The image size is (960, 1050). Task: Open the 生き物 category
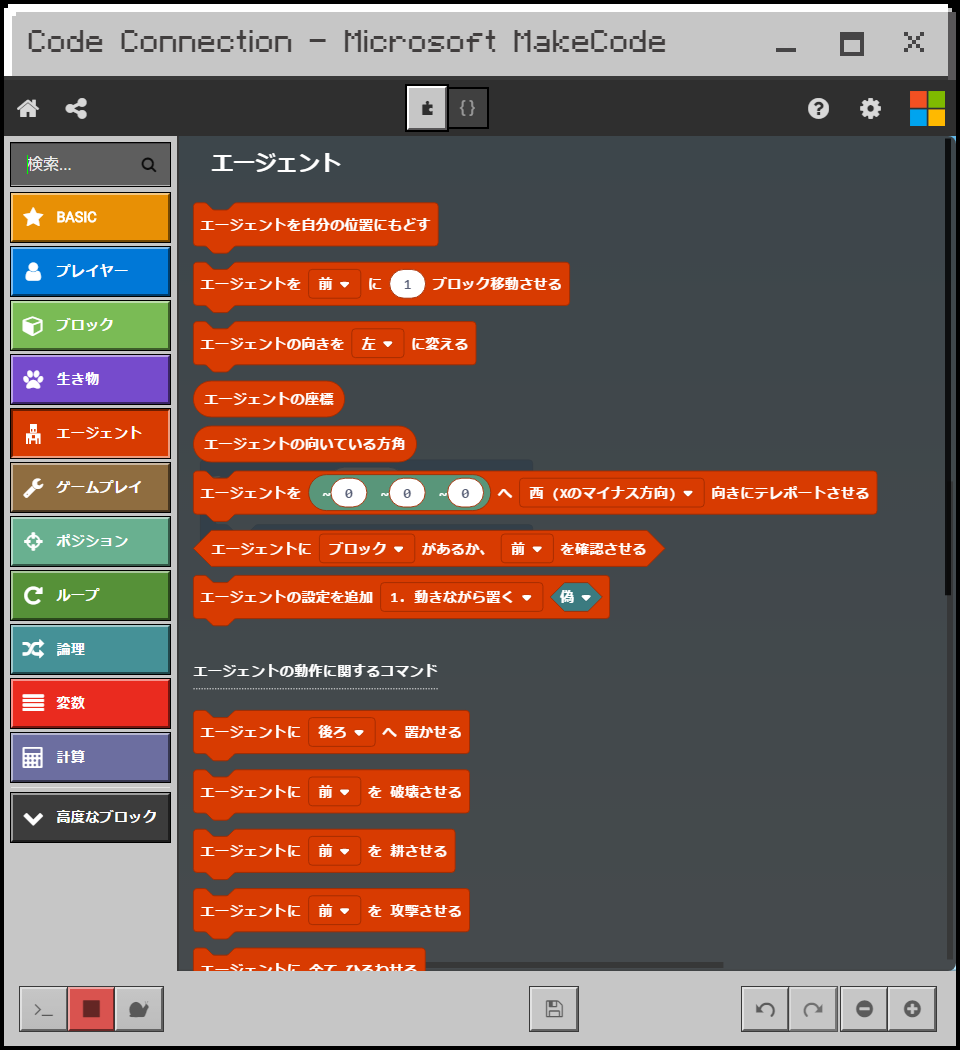click(90, 380)
